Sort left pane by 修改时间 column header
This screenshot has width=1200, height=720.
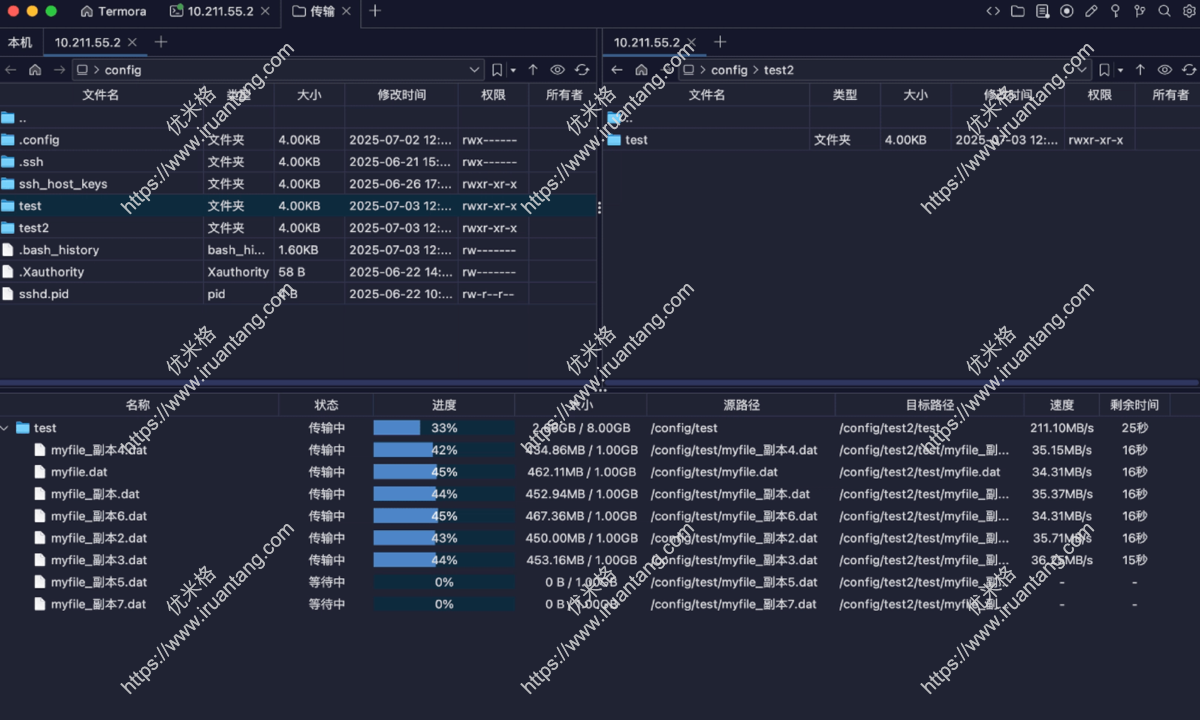[401, 95]
